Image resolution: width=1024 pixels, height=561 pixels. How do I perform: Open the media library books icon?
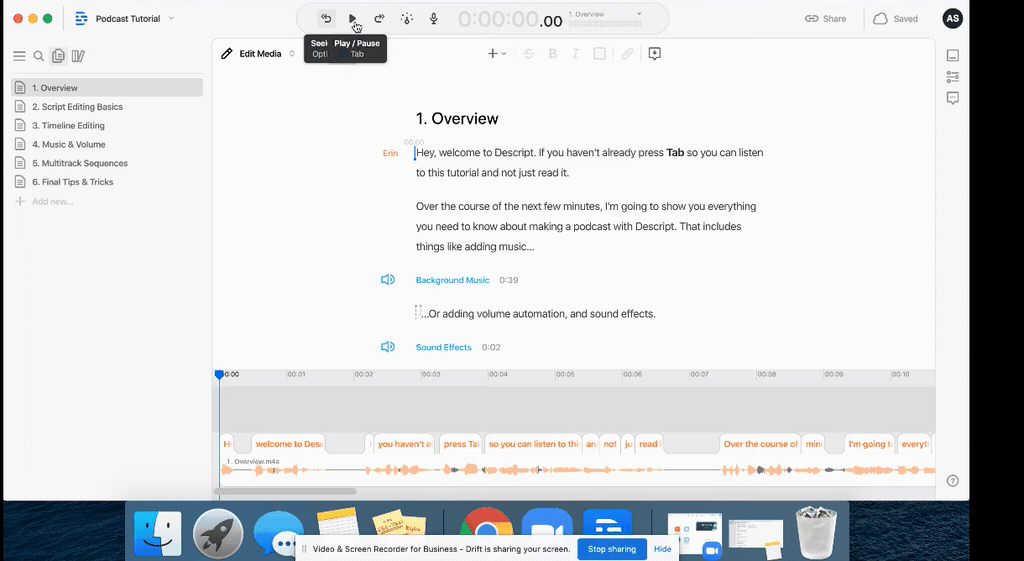78,56
